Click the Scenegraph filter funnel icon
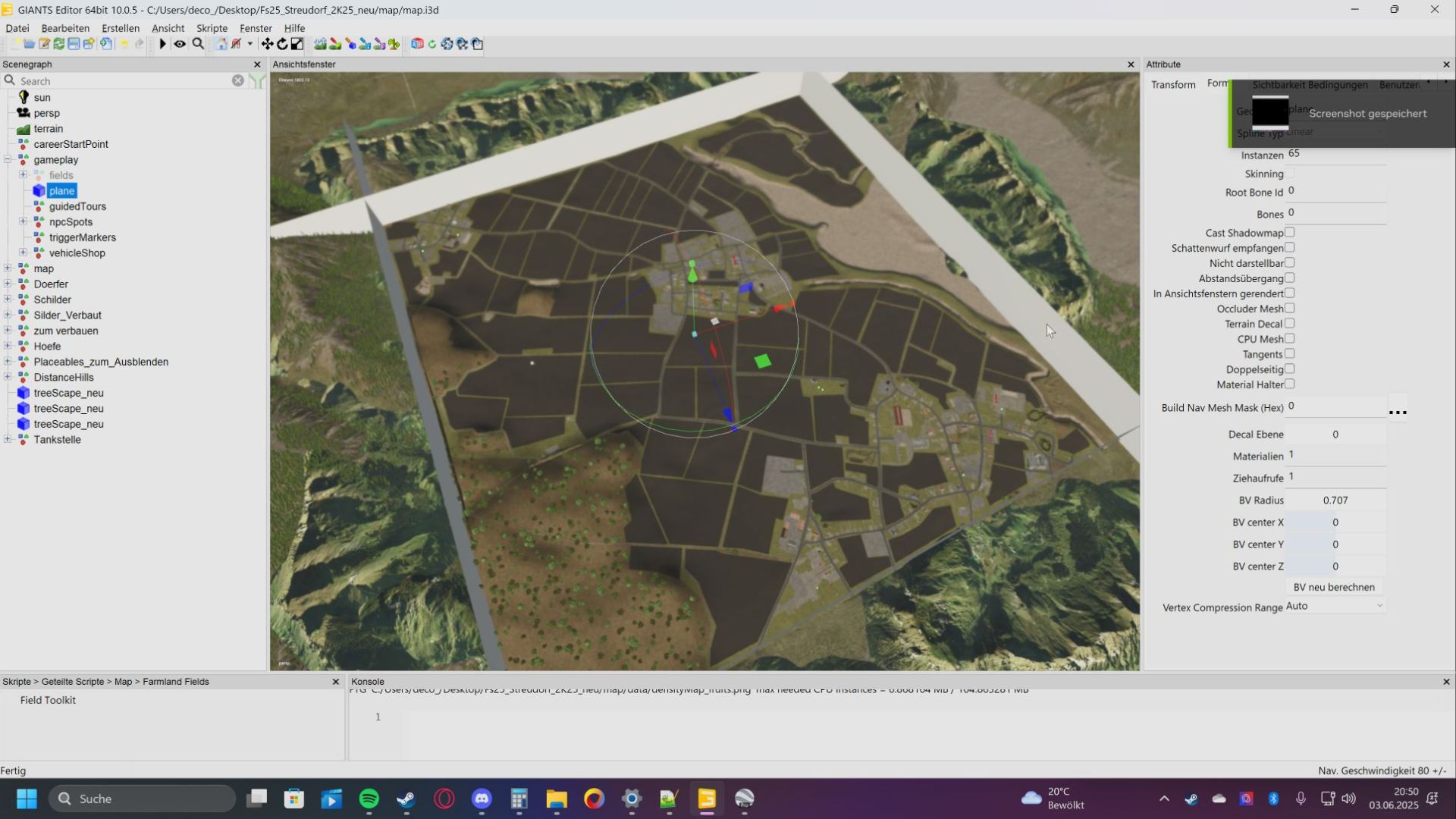This screenshot has height=819, width=1456. [x=258, y=80]
